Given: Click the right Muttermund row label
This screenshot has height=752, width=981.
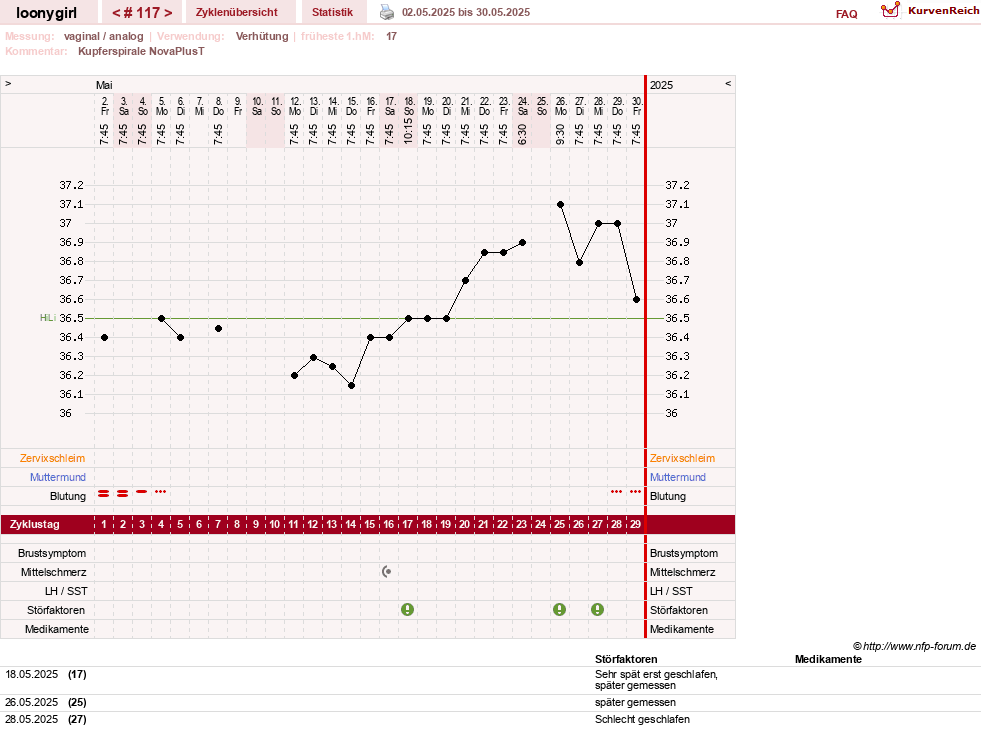Looking at the screenshot, I should tap(678, 477).
